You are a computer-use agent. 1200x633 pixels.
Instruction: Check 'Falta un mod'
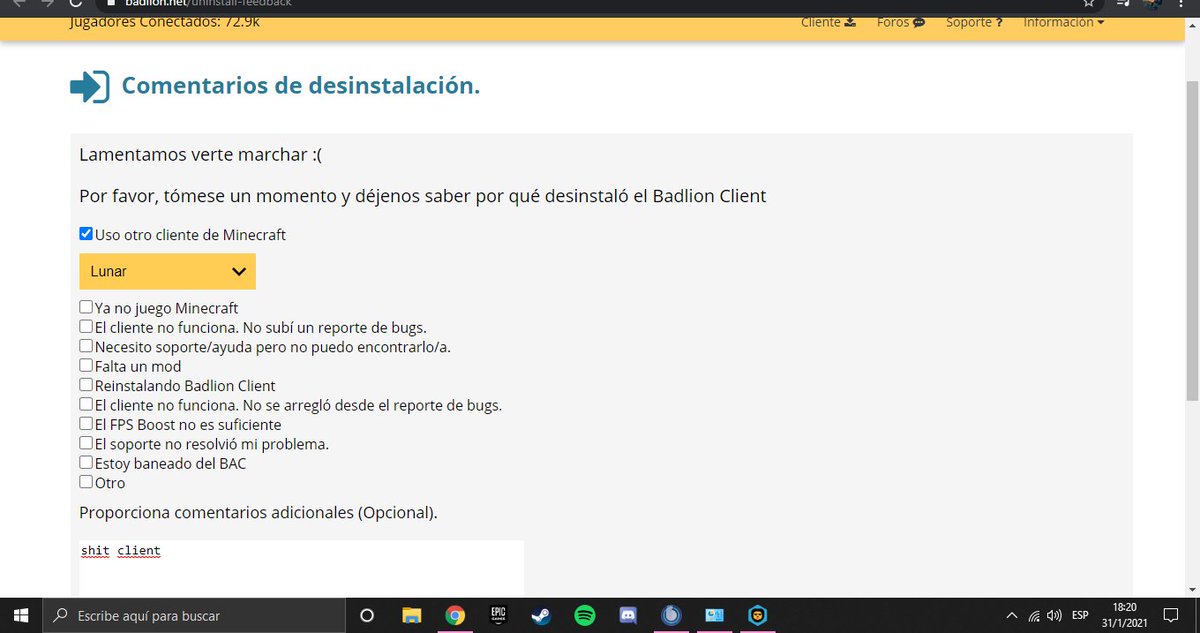pos(86,365)
